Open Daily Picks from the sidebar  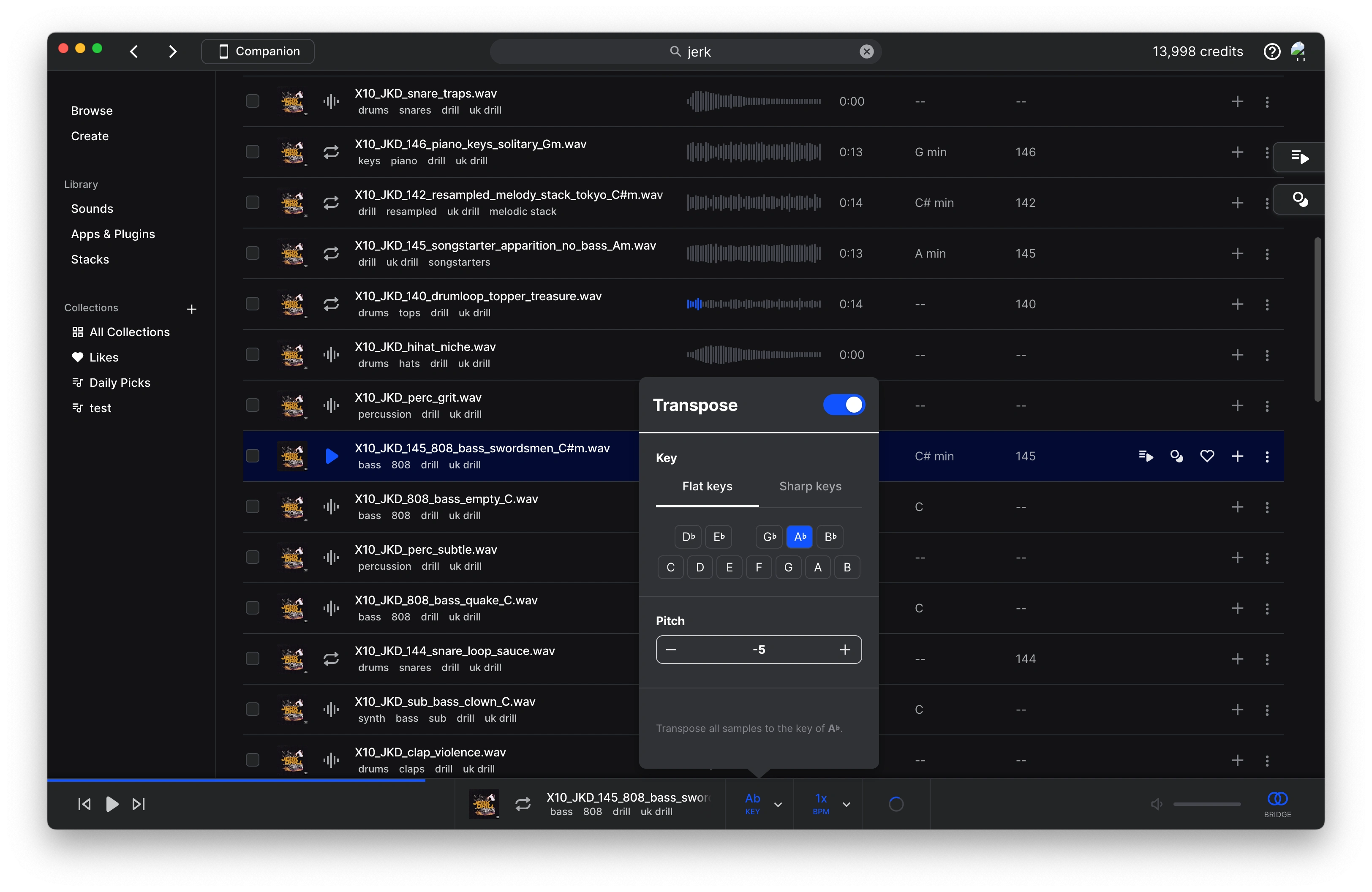click(x=118, y=382)
